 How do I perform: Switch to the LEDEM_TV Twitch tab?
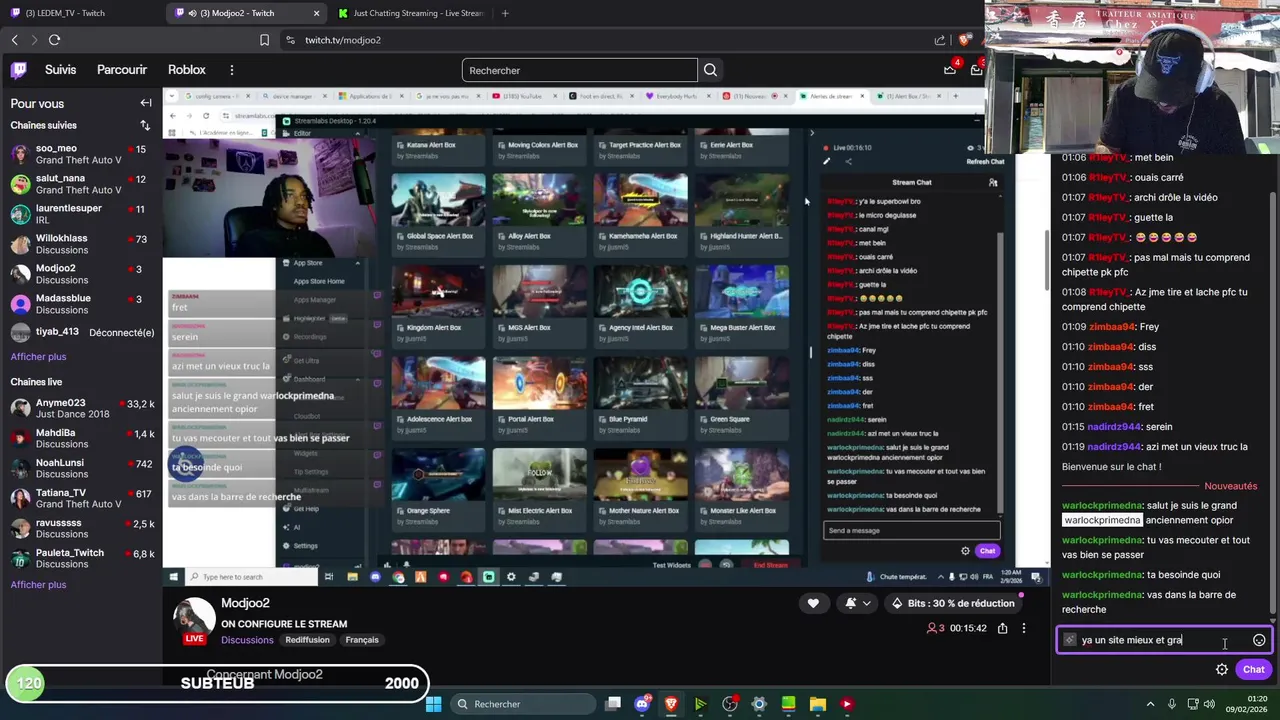[80, 13]
